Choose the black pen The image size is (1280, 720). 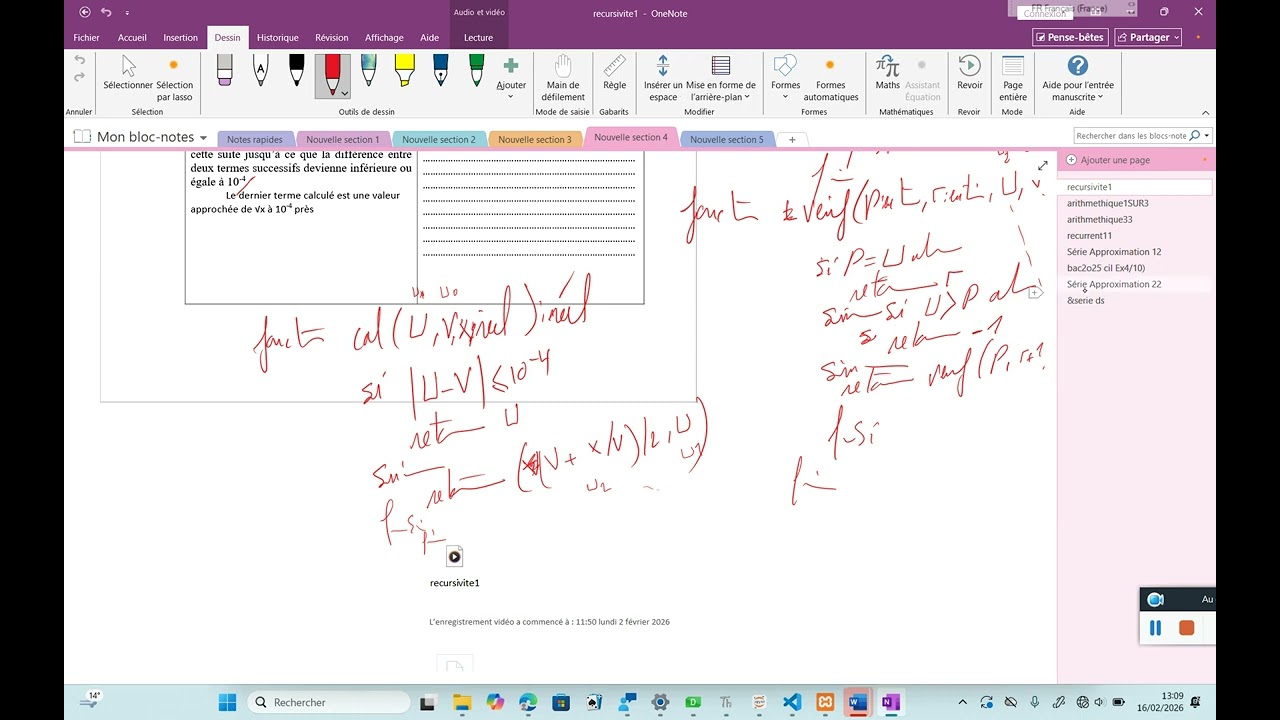(297, 69)
